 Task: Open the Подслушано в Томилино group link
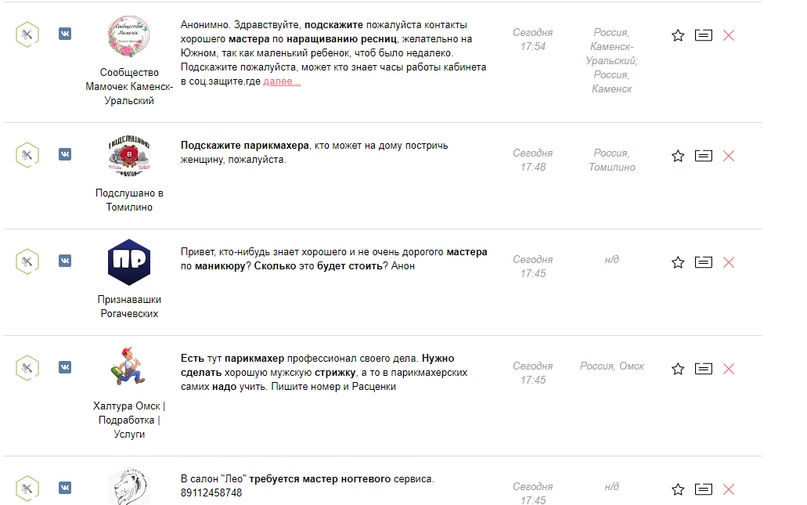coord(129,200)
